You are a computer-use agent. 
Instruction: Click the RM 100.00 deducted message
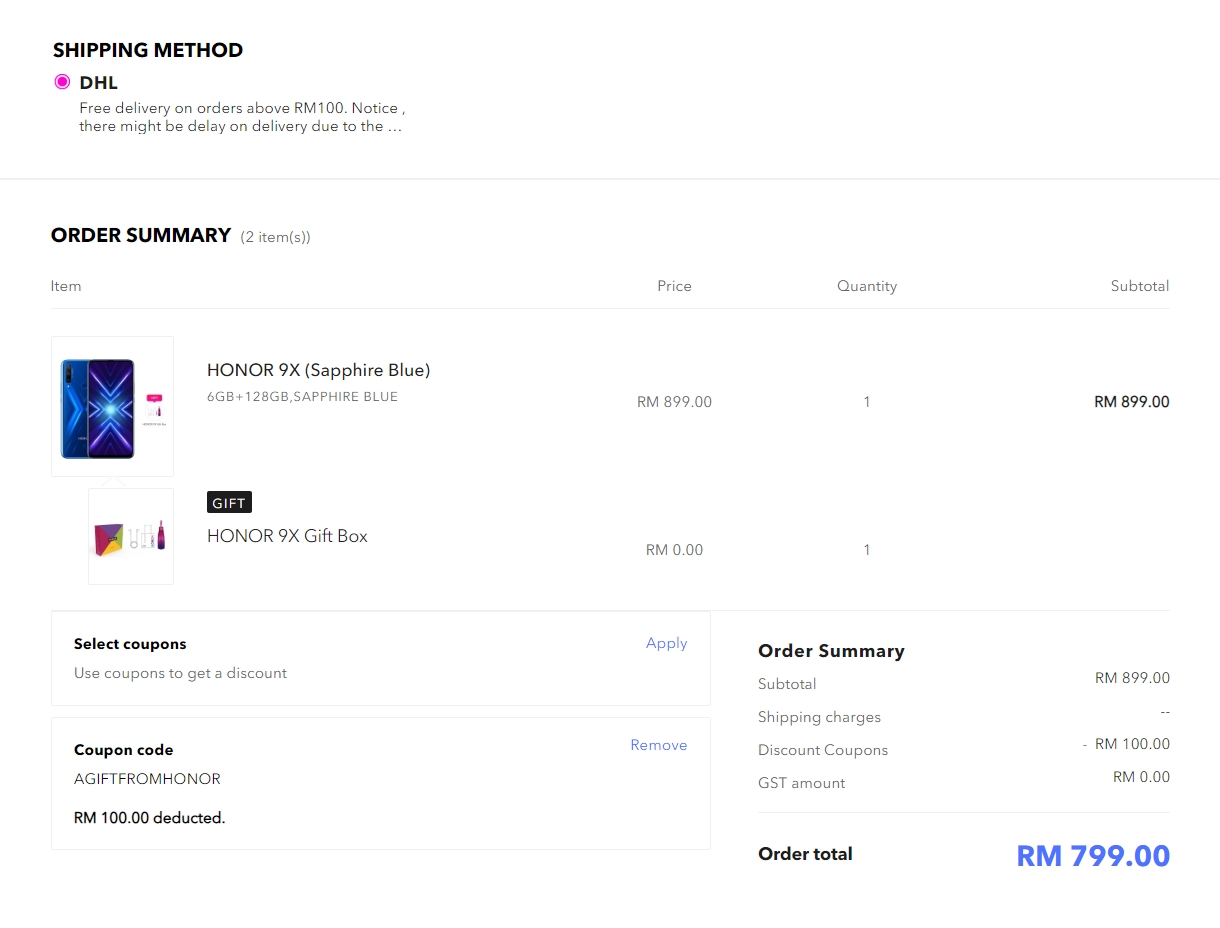click(149, 818)
